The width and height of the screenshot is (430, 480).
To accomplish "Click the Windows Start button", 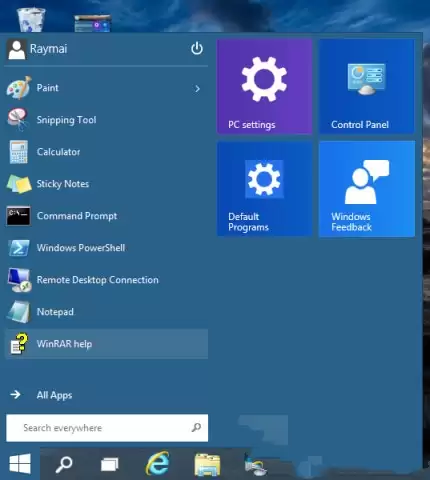I will (20, 464).
